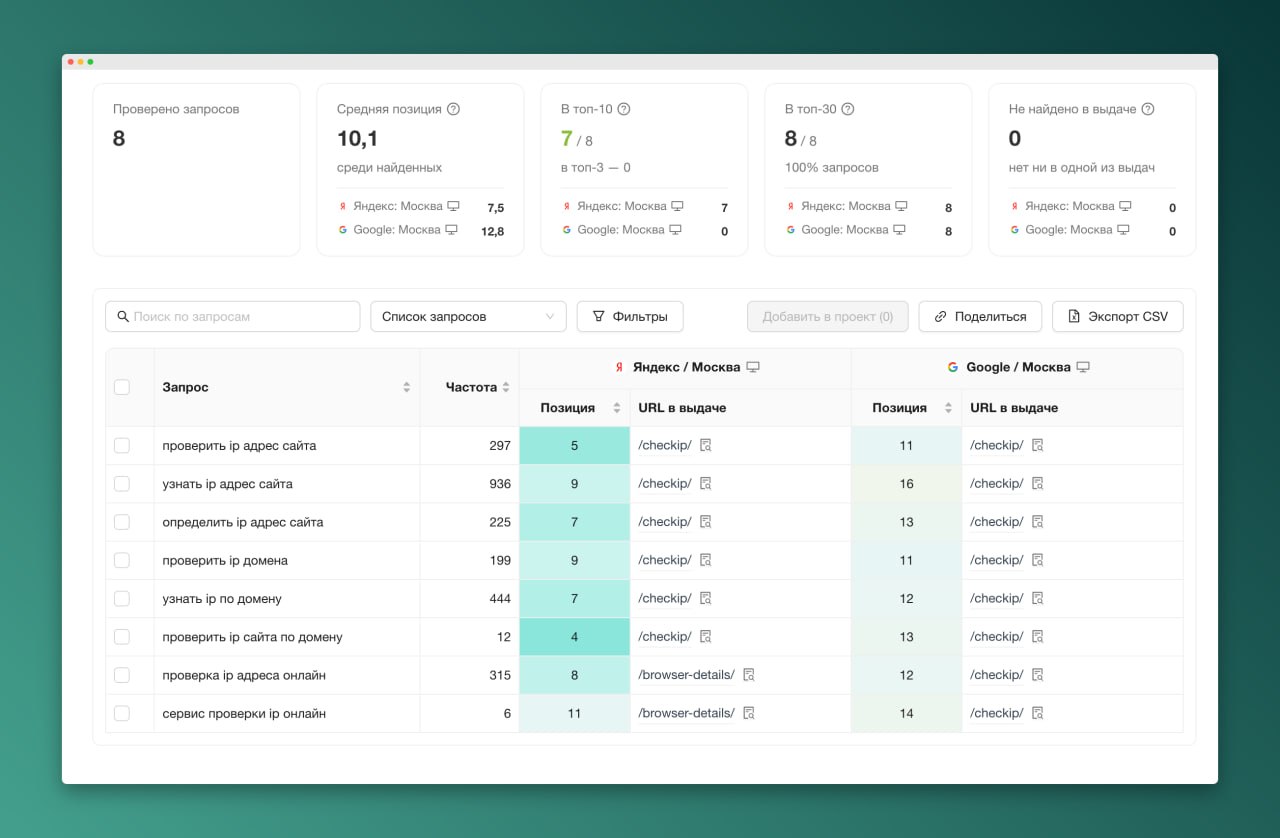1280x838 pixels.
Task: Toggle the select-all checkbox in table header
Action: [122, 387]
